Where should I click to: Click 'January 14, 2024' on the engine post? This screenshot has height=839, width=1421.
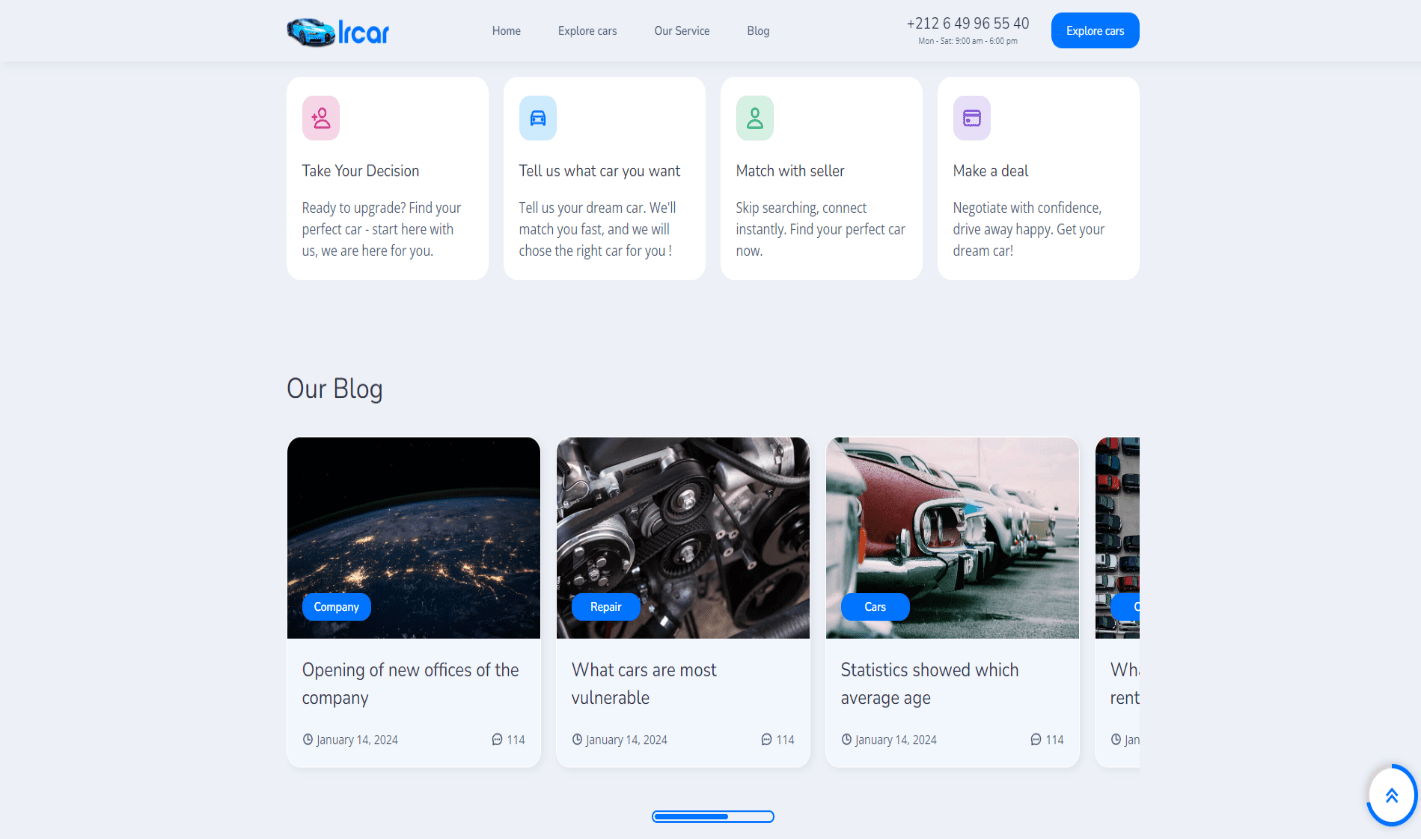(627, 740)
